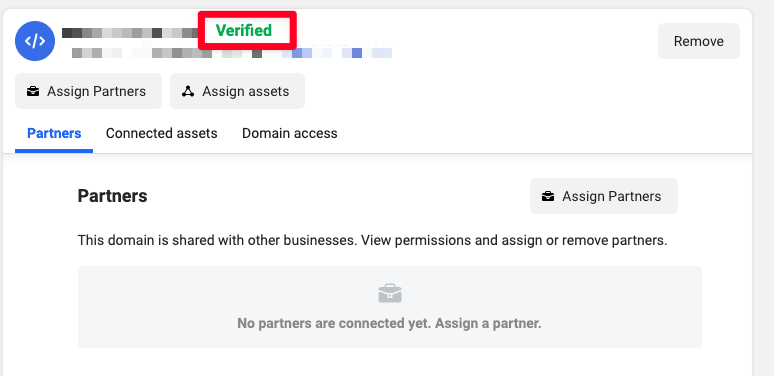Click the blue code domain icon
This screenshot has height=376, width=774.
[35, 41]
